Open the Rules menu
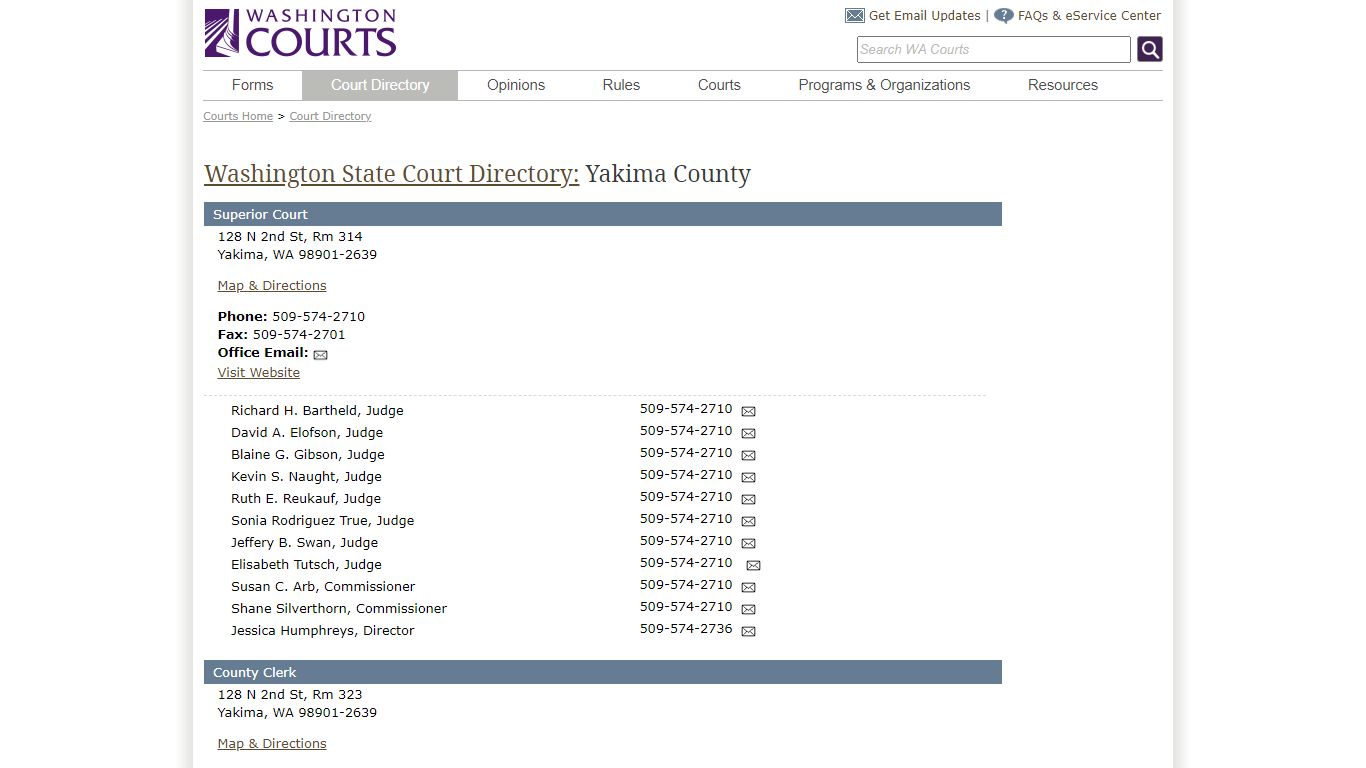Viewport: 1366px width, 768px height. pos(621,85)
